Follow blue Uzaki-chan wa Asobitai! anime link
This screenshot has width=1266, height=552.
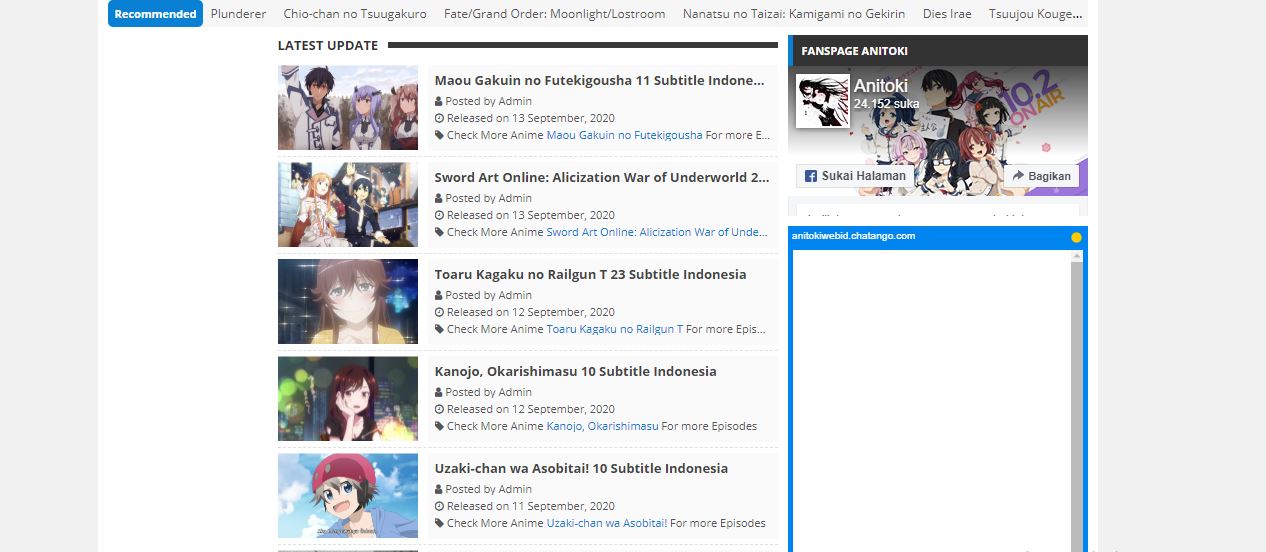tap(606, 523)
